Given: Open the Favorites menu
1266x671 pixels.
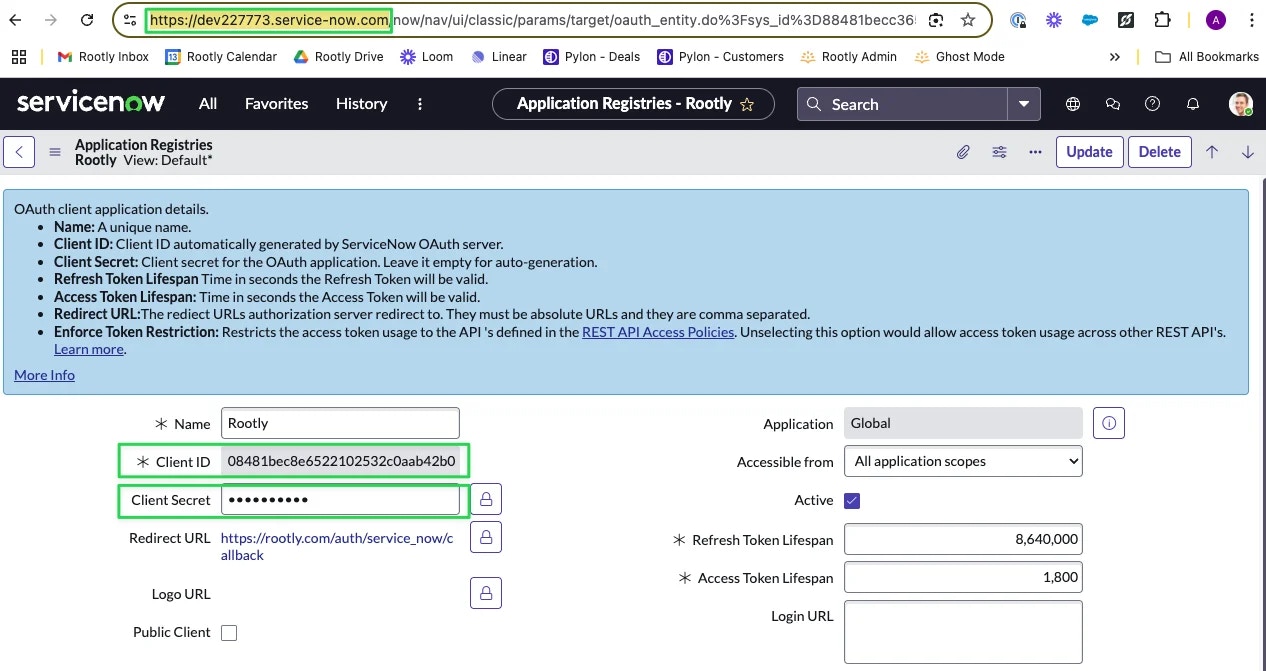Looking at the screenshot, I should click(276, 103).
